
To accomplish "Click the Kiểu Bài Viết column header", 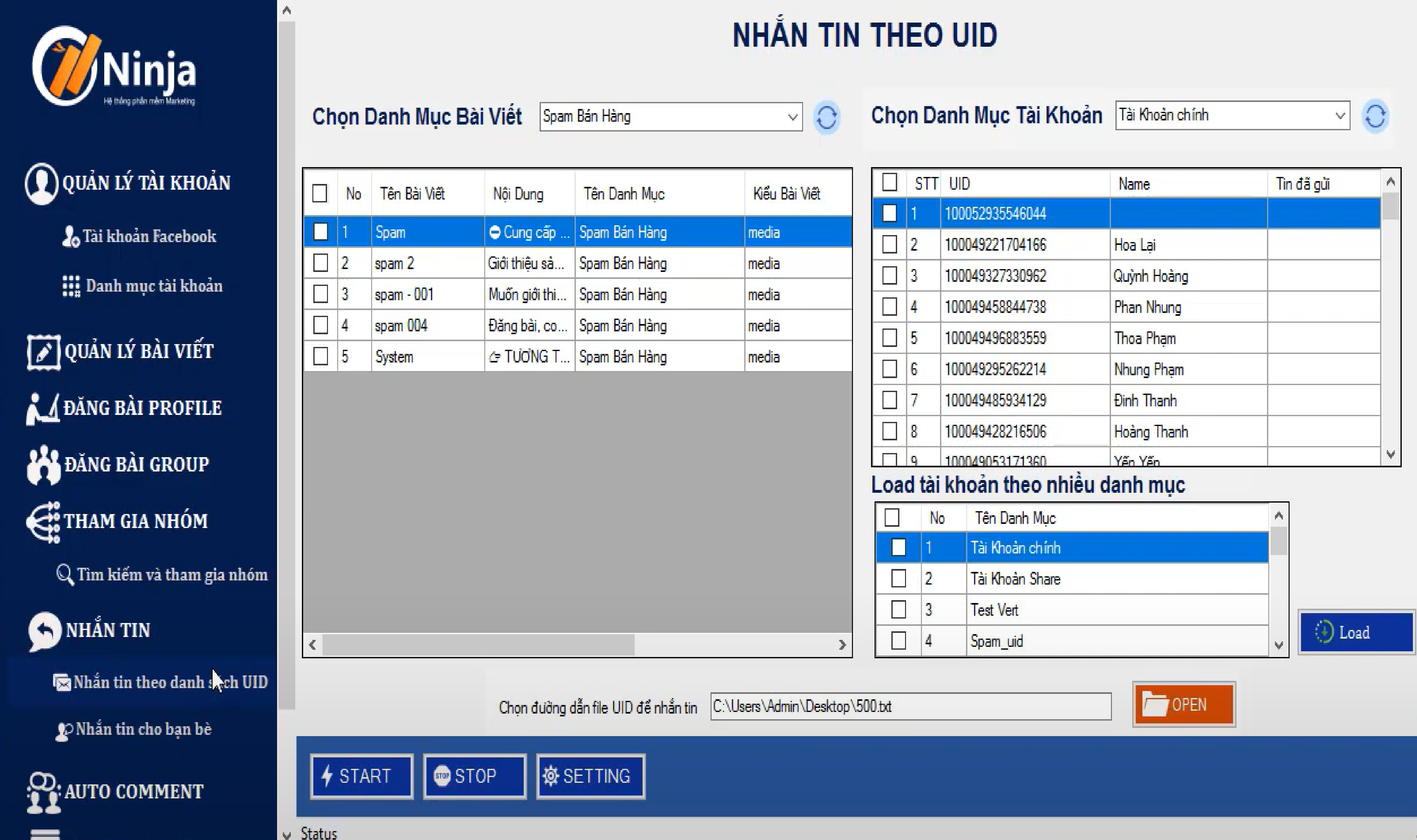I will point(798,193).
